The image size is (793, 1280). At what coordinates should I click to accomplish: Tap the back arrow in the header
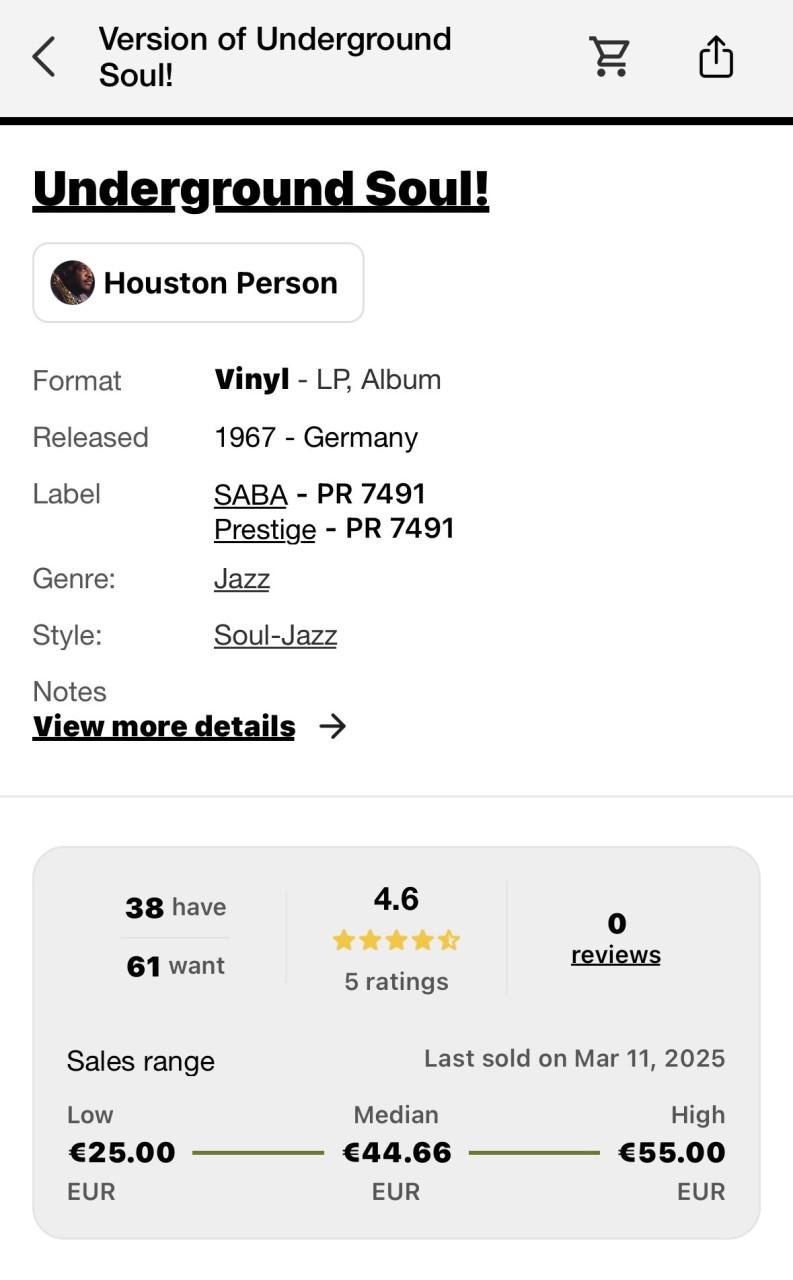(x=42, y=56)
